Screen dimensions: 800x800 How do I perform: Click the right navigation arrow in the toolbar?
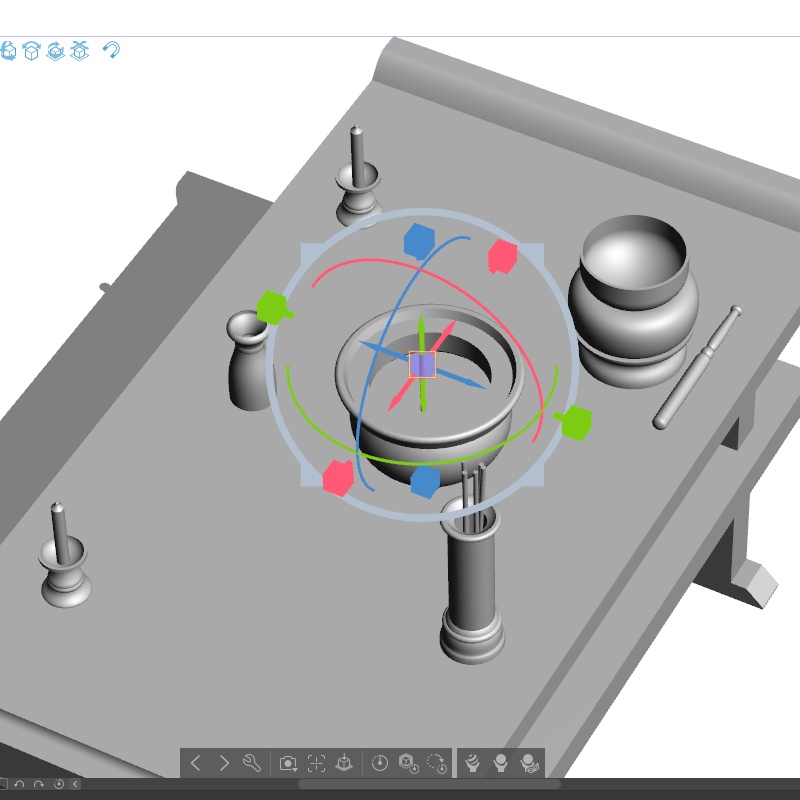[224, 762]
